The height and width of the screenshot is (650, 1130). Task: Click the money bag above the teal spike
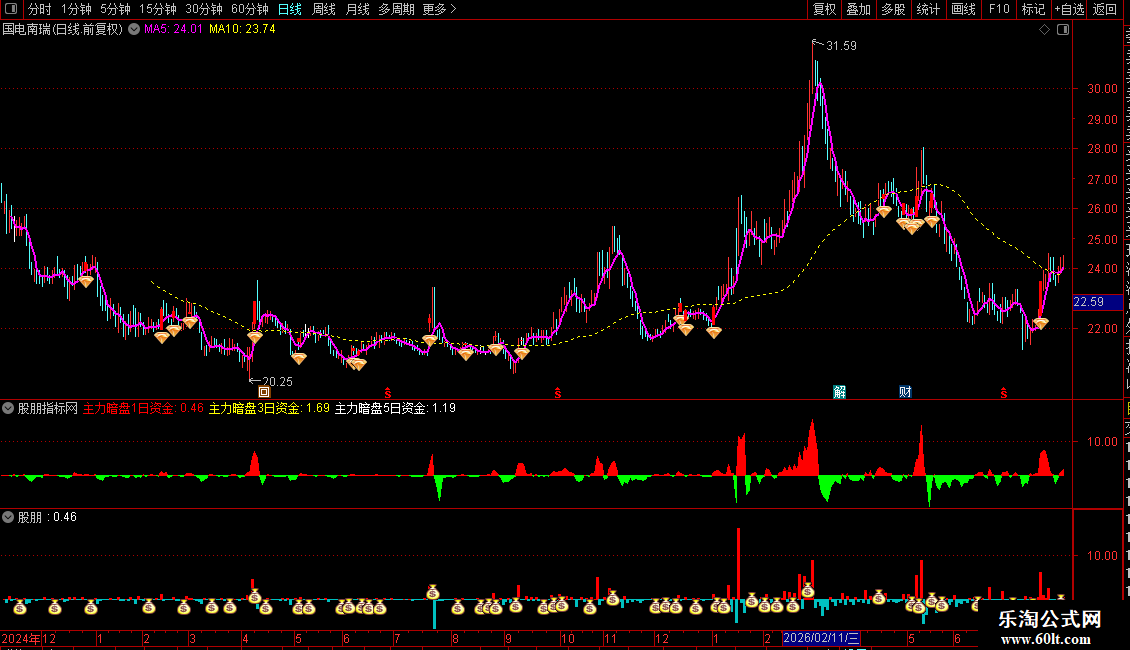pyautogui.click(x=432, y=592)
